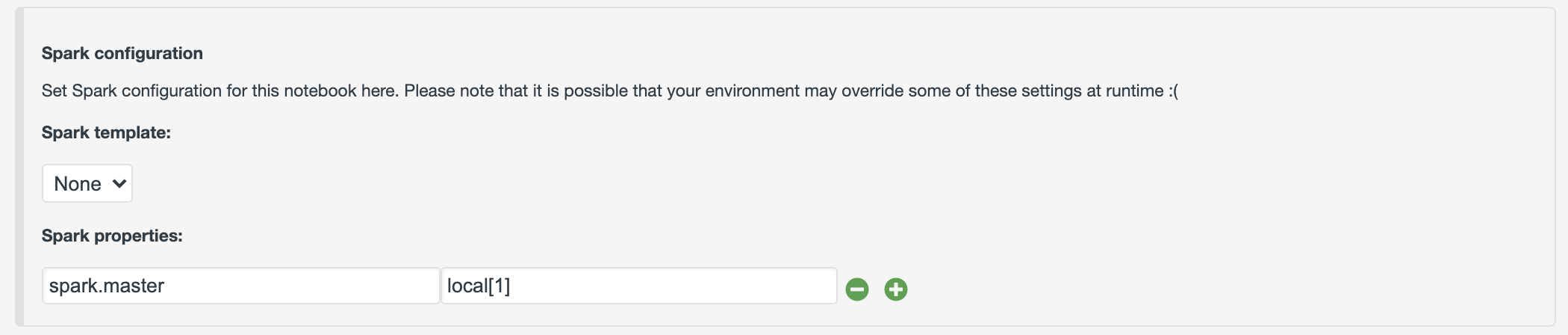Screen dimensions: 1568x335
Task: Click the sad face at description end
Action: click(x=1173, y=91)
